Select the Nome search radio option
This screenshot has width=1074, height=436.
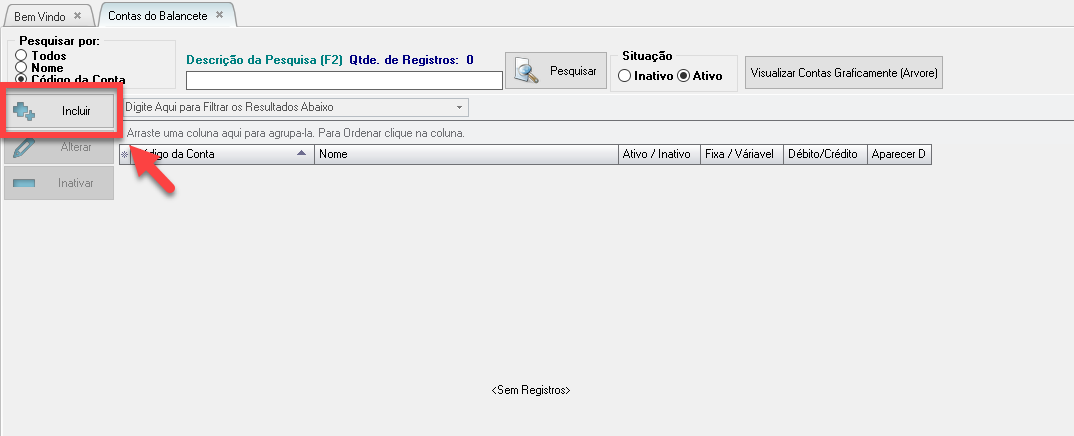(21, 68)
